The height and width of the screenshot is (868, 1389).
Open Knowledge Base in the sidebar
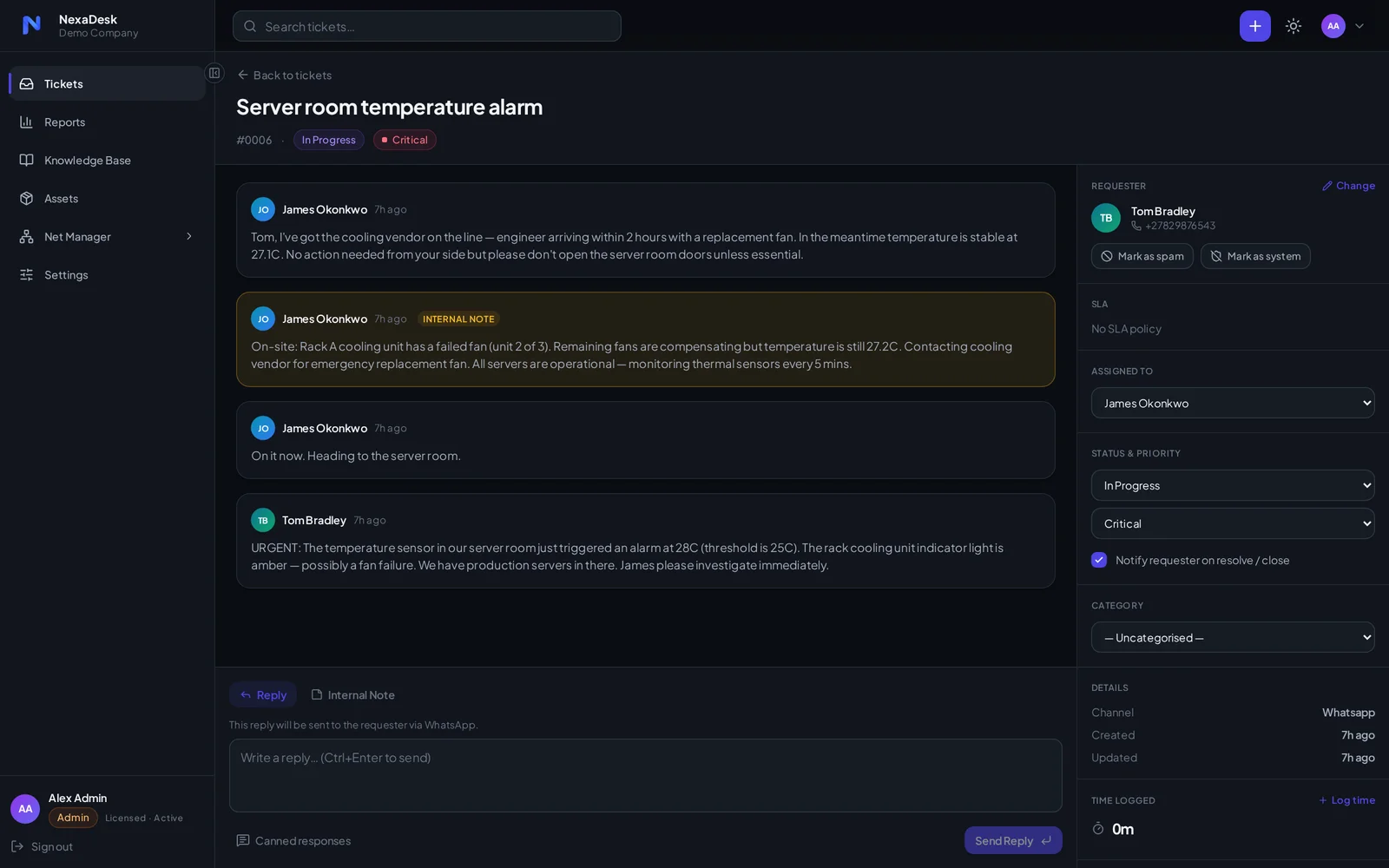pyautogui.click(x=107, y=160)
